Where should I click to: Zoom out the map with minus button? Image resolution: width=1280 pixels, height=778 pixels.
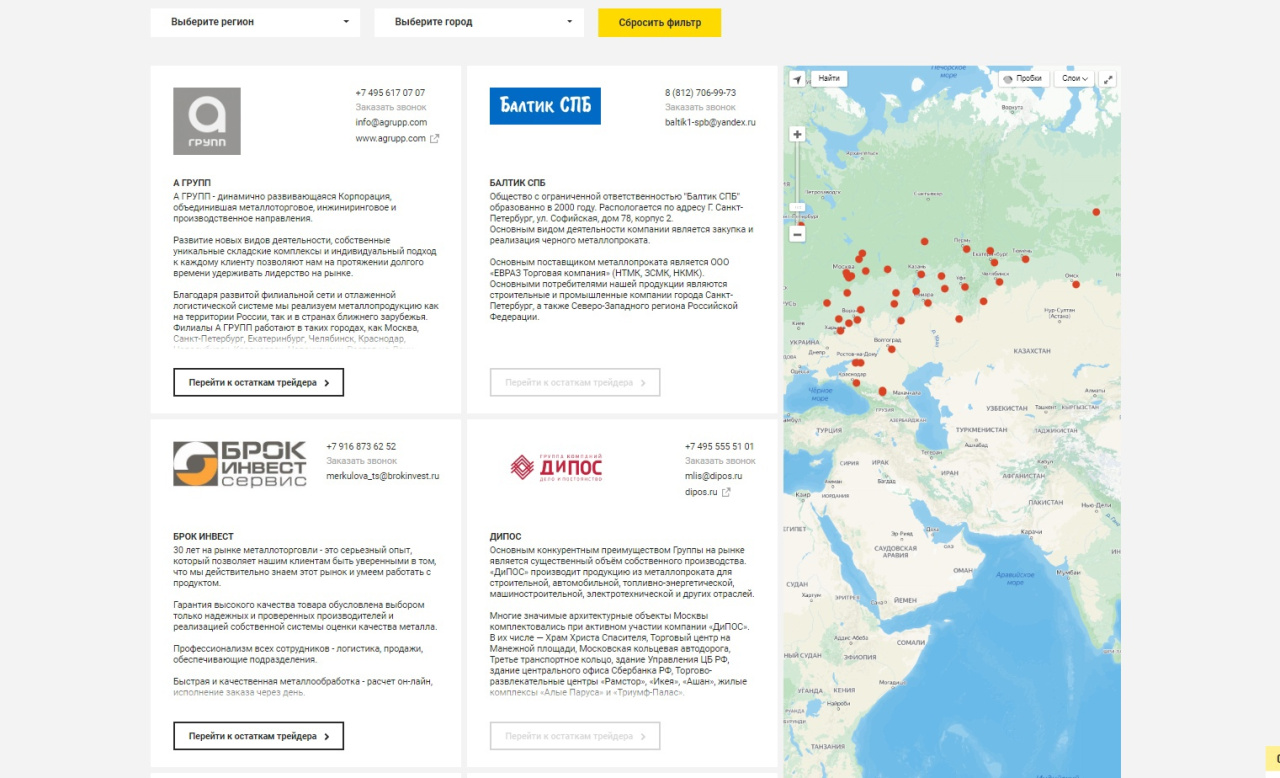(x=797, y=234)
